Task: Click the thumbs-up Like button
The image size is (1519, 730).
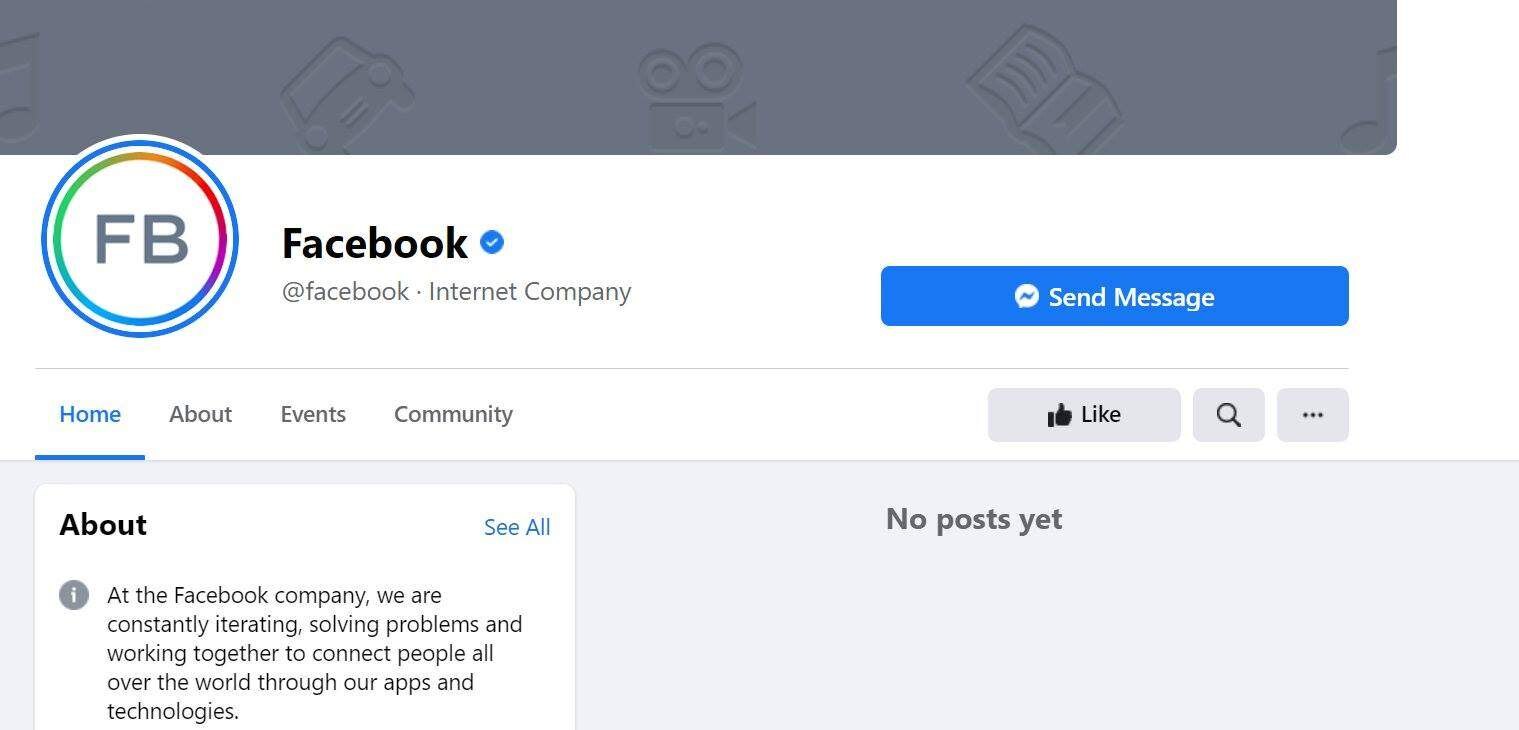Action: [x=1084, y=415]
